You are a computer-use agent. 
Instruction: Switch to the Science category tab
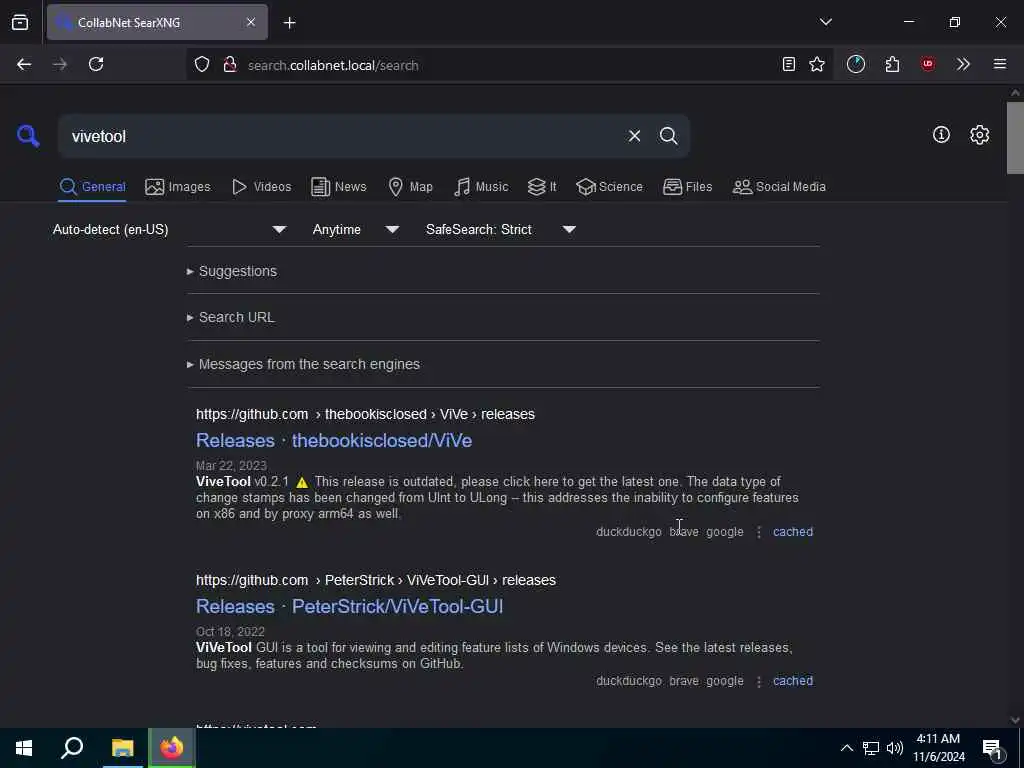coord(610,187)
